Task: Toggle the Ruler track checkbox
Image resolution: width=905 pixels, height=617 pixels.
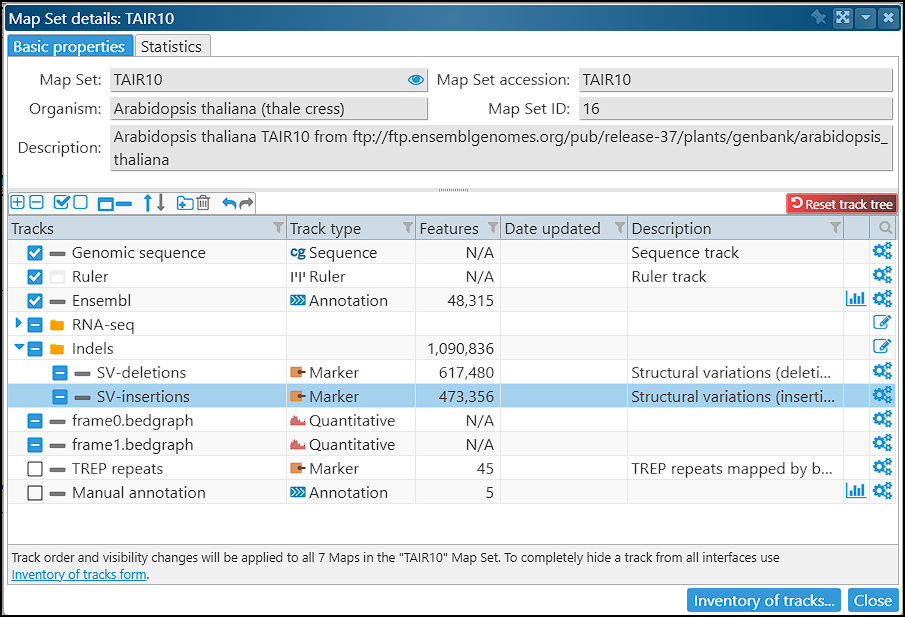Action: pyautogui.click(x=35, y=277)
